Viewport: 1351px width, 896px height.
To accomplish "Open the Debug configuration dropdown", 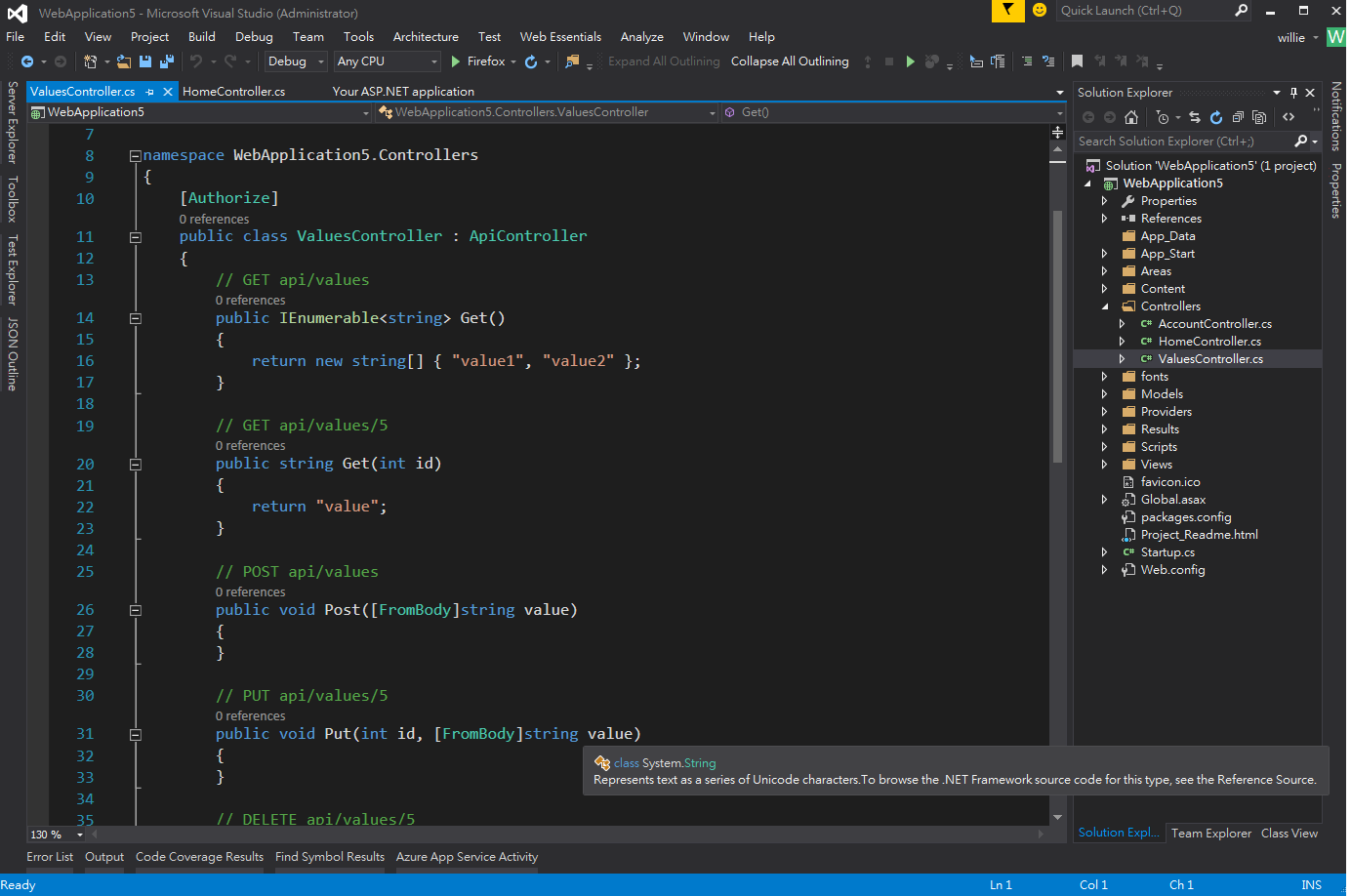I will coord(296,61).
